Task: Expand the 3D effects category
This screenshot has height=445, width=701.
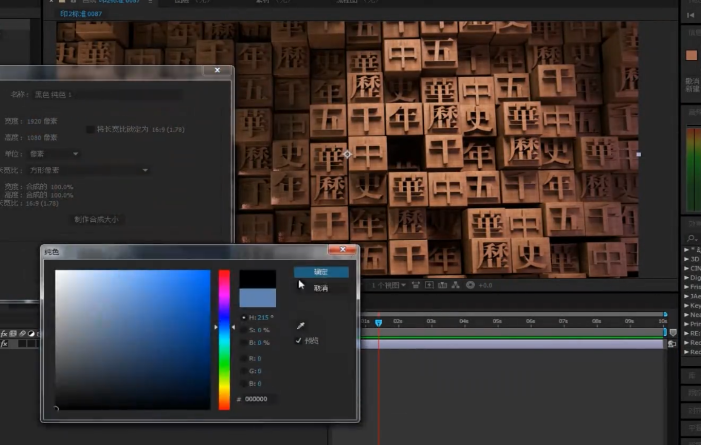Action: pyautogui.click(x=687, y=259)
